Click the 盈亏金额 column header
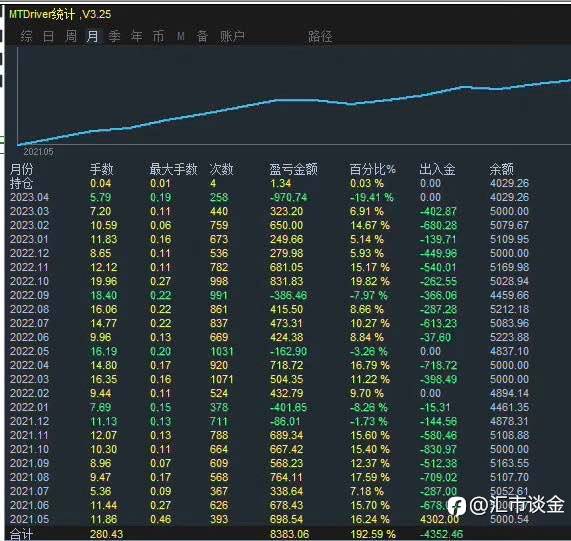 tap(294, 169)
